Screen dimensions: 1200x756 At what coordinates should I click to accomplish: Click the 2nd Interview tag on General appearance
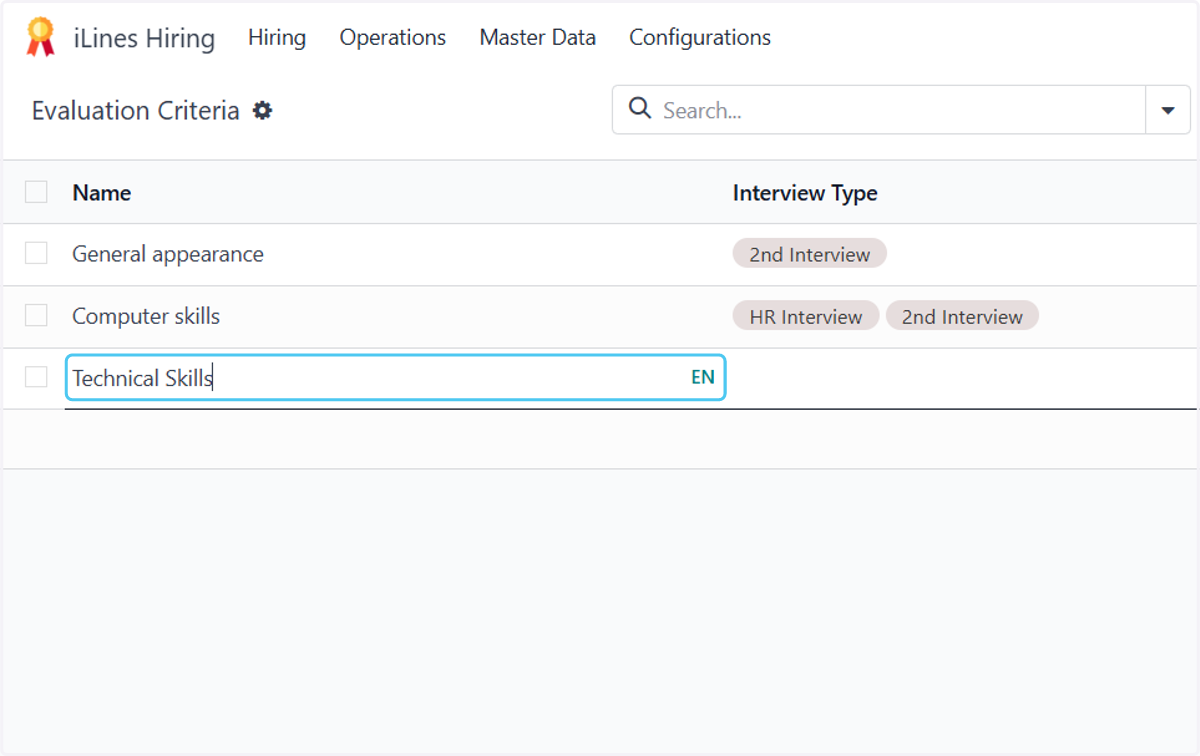point(810,254)
